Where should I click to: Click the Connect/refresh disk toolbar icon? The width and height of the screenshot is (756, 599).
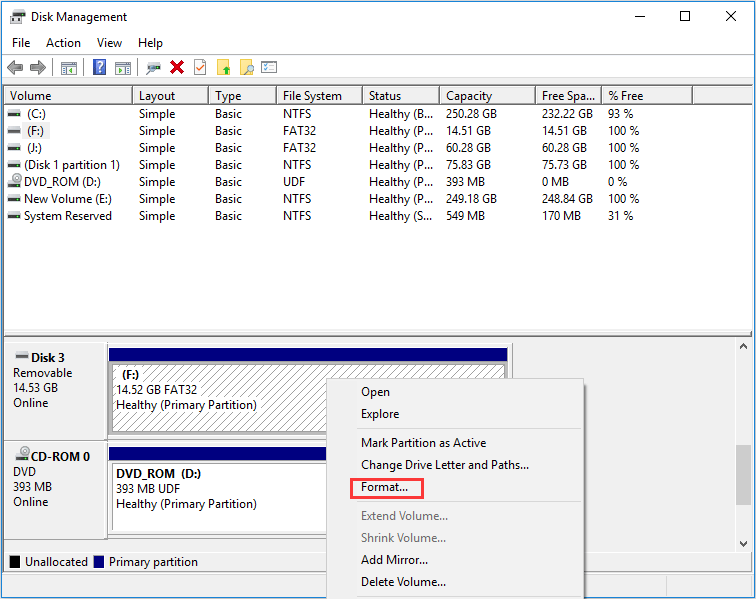point(153,67)
